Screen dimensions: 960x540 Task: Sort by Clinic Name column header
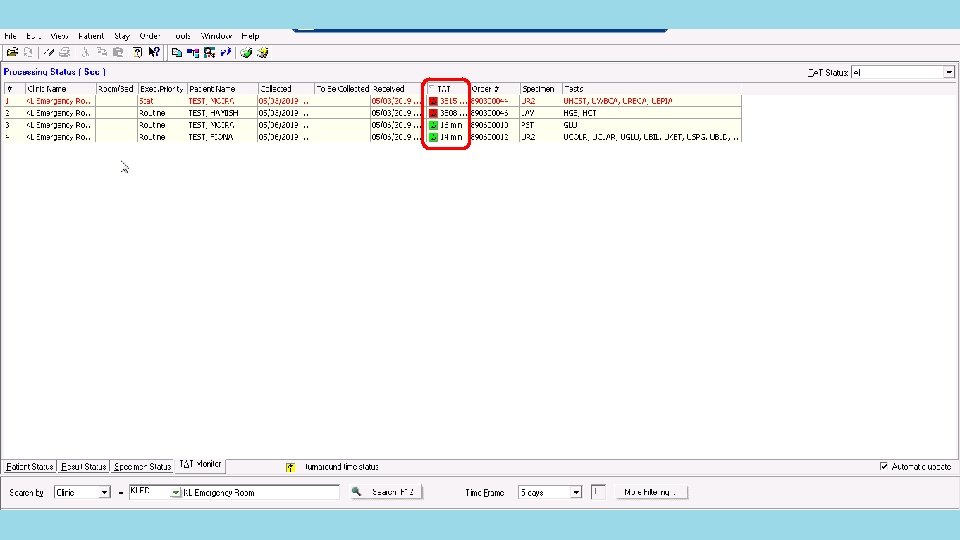[61, 89]
